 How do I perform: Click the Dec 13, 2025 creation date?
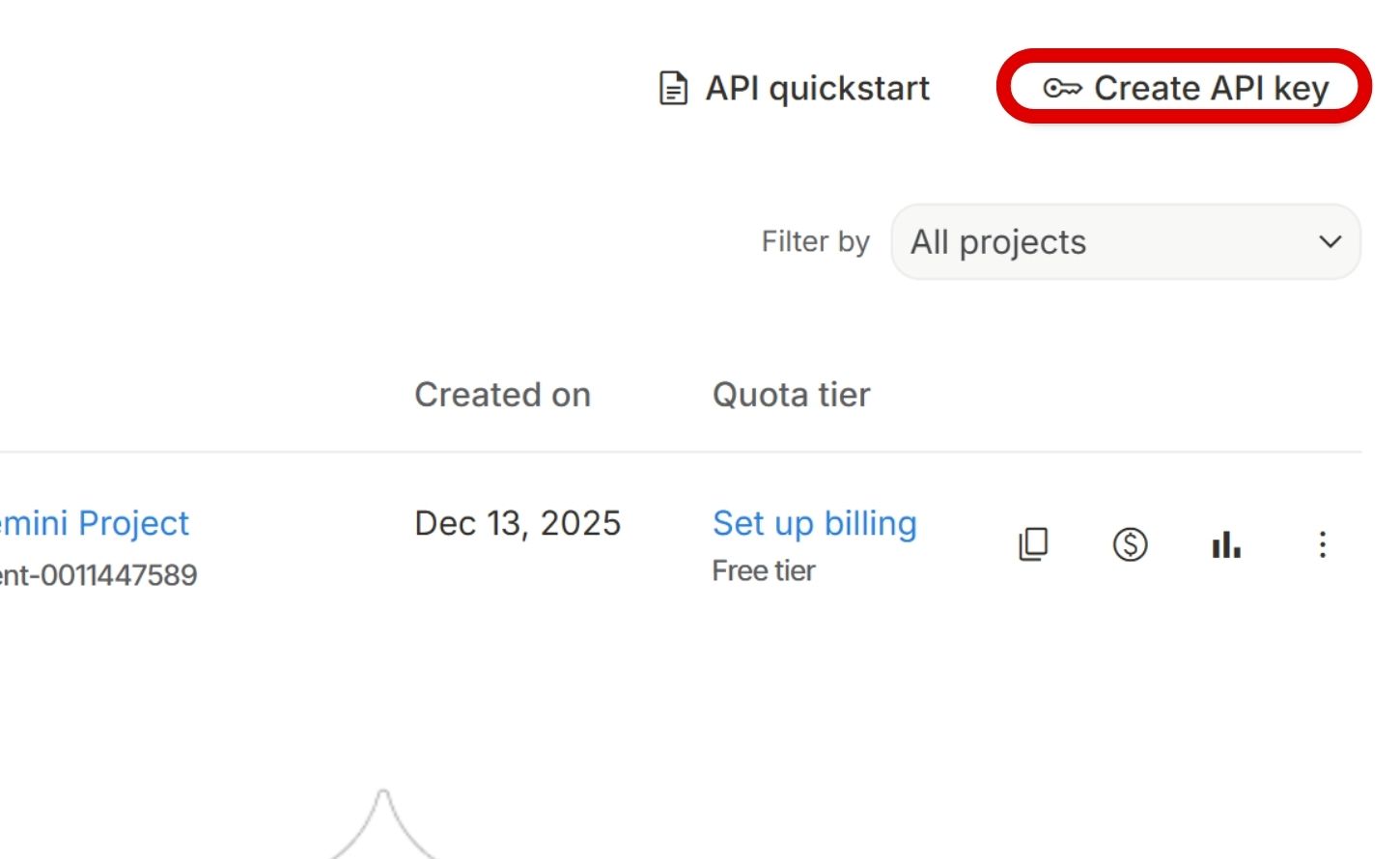point(518,523)
